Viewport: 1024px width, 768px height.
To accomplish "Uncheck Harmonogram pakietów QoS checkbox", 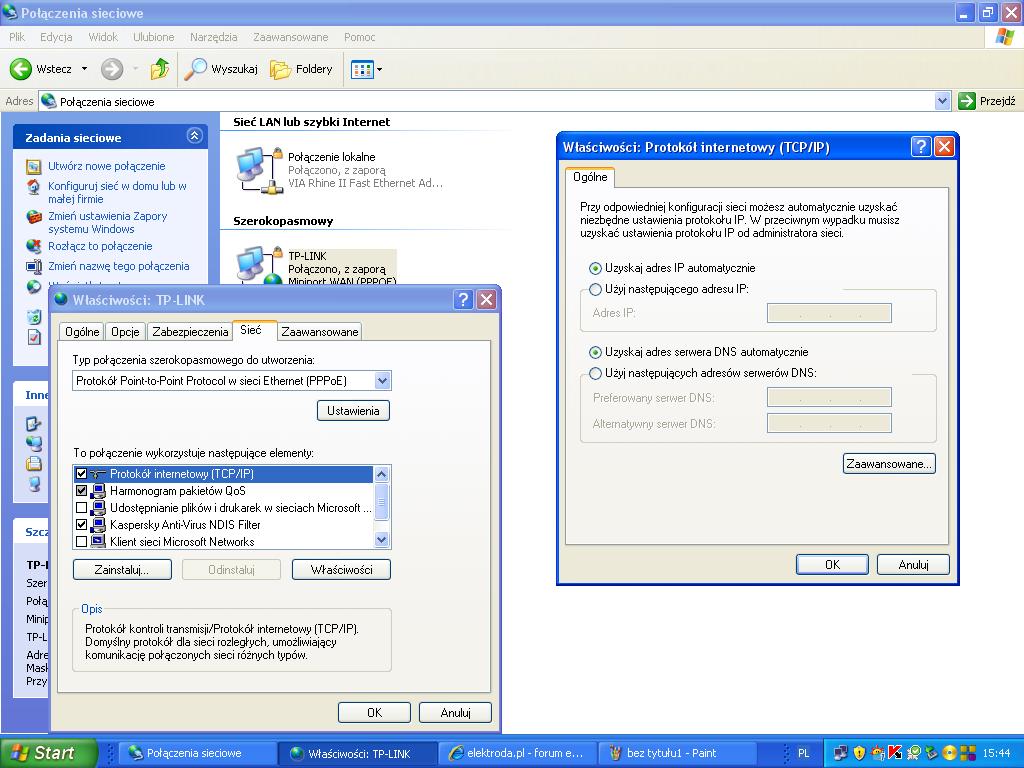I will 82,491.
